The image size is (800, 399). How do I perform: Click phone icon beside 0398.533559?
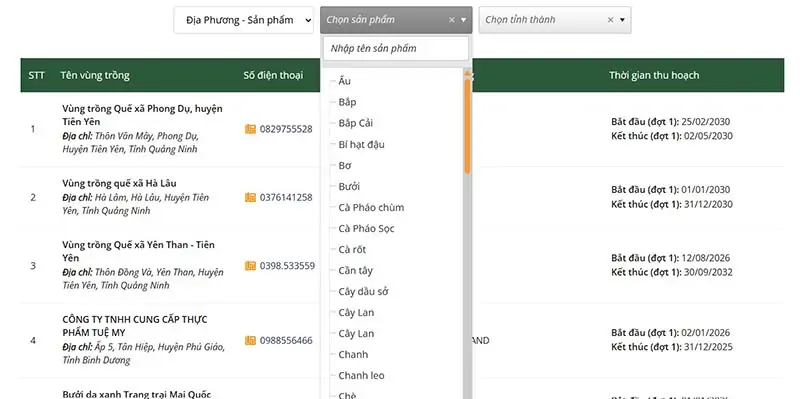tap(250, 266)
